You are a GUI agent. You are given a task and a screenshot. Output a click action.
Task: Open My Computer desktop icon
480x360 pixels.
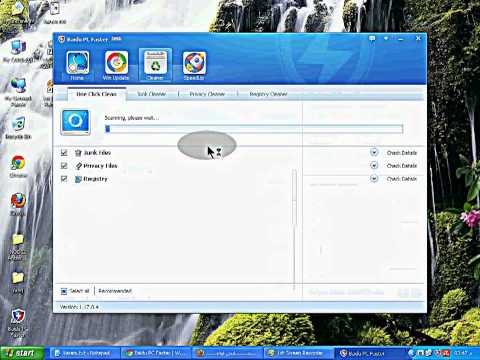pyautogui.click(x=17, y=52)
